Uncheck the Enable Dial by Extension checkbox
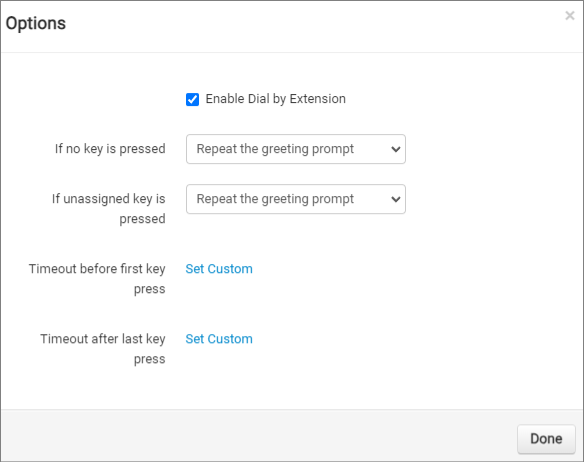 [x=193, y=99]
